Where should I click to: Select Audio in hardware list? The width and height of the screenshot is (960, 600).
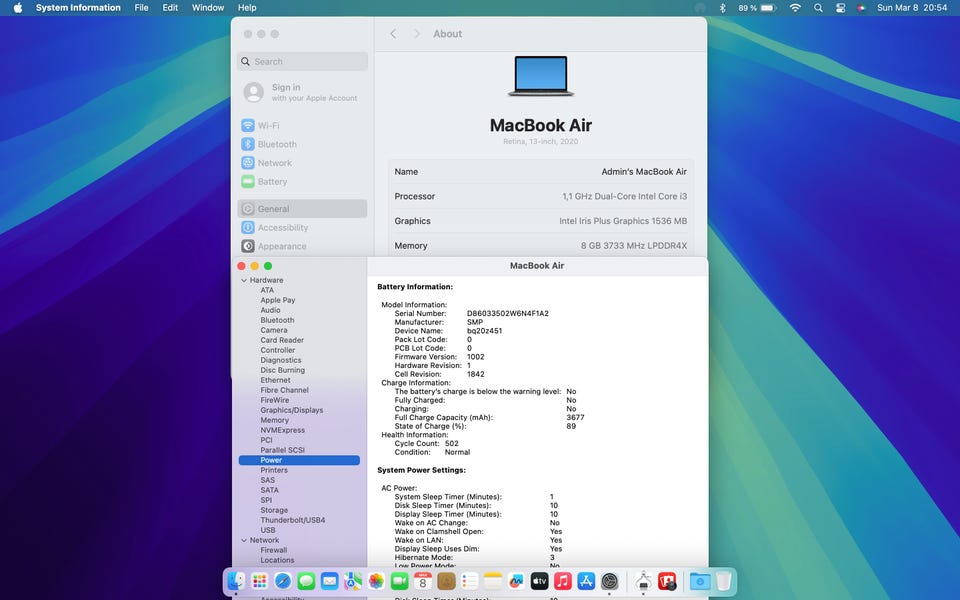point(270,310)
